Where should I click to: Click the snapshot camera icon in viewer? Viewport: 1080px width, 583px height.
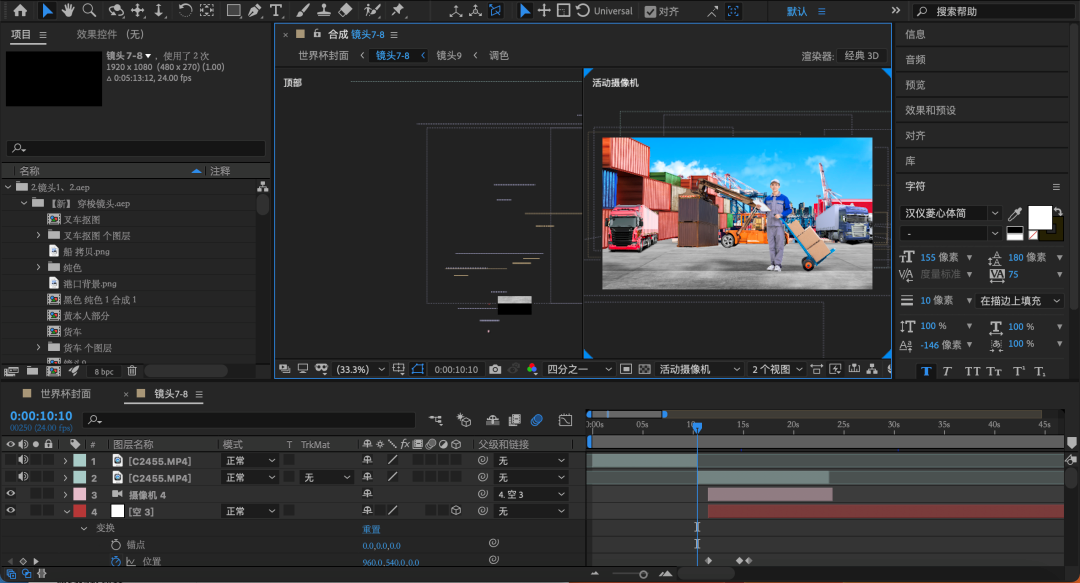495,369
